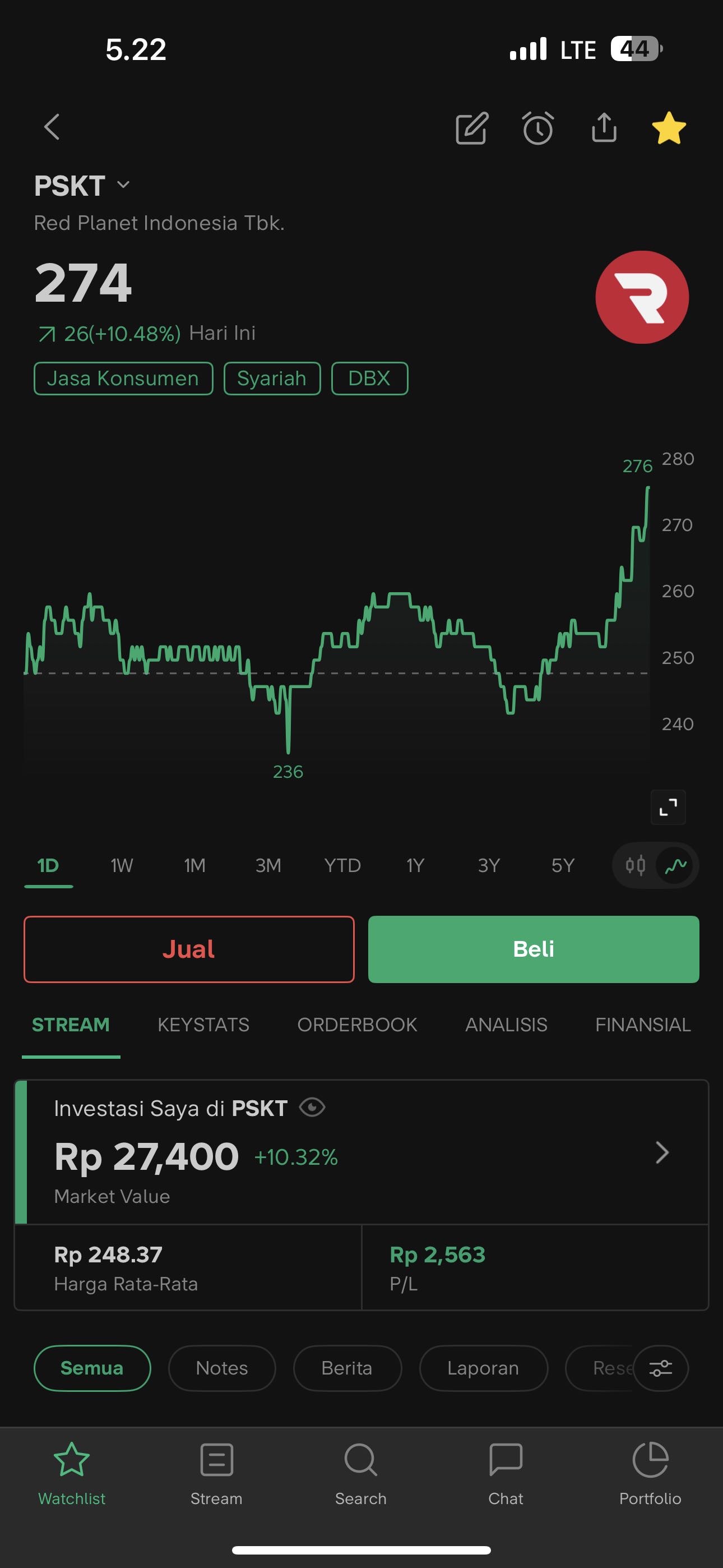Screen dimensions: 723x1568
Task: Switch chart to candlestick view
Action: pos(636,865)
